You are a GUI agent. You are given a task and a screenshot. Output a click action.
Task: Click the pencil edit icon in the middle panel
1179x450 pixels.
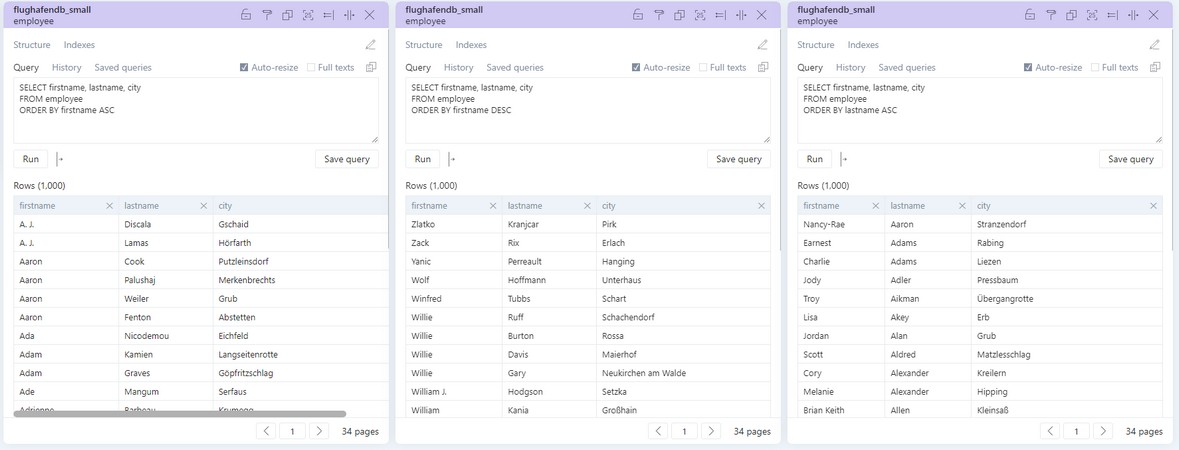[x=763, y=45]
